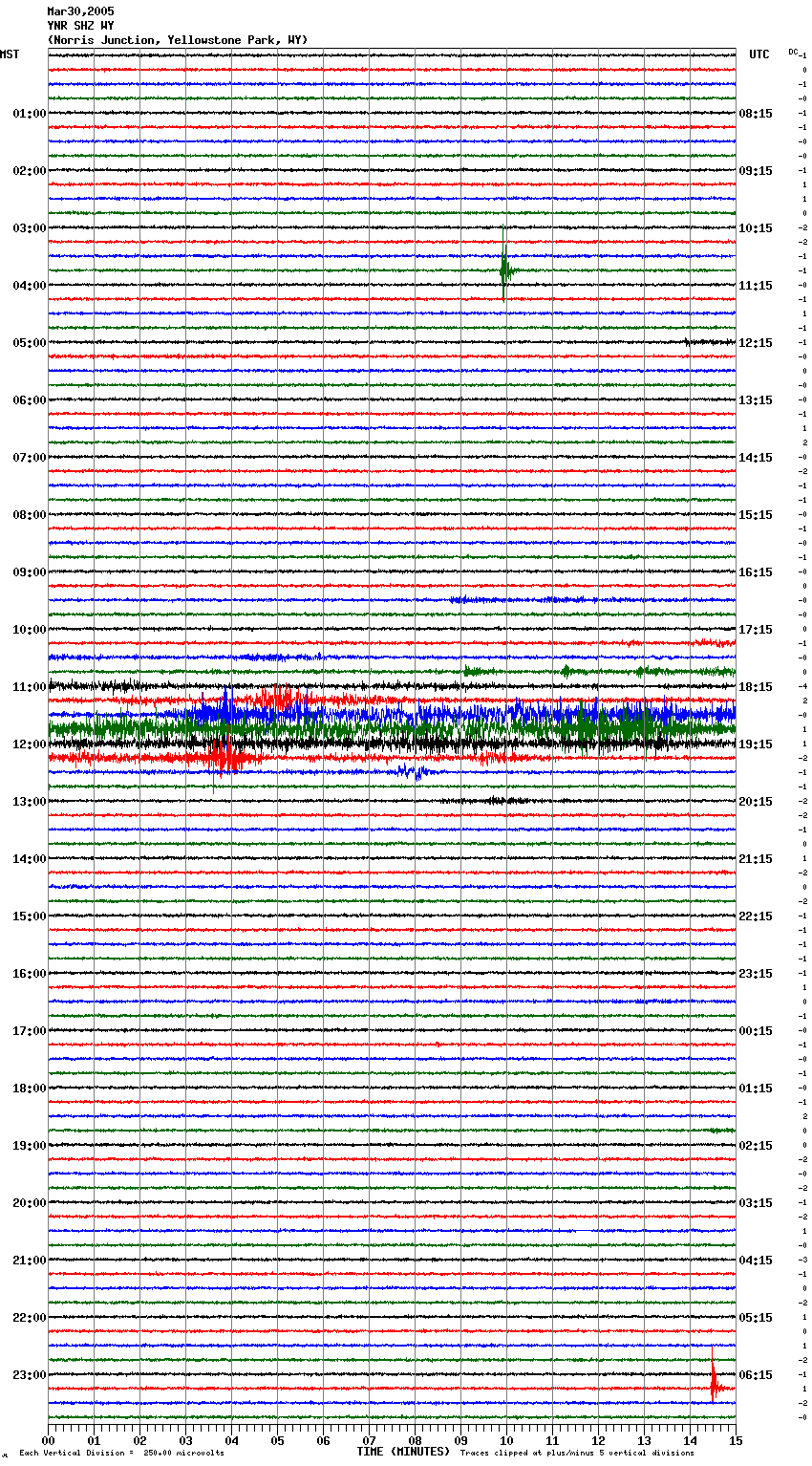Click the black disturbance at the end of the 05:00 trace
Screen dimensions: 812x1466
coord(709,341)
